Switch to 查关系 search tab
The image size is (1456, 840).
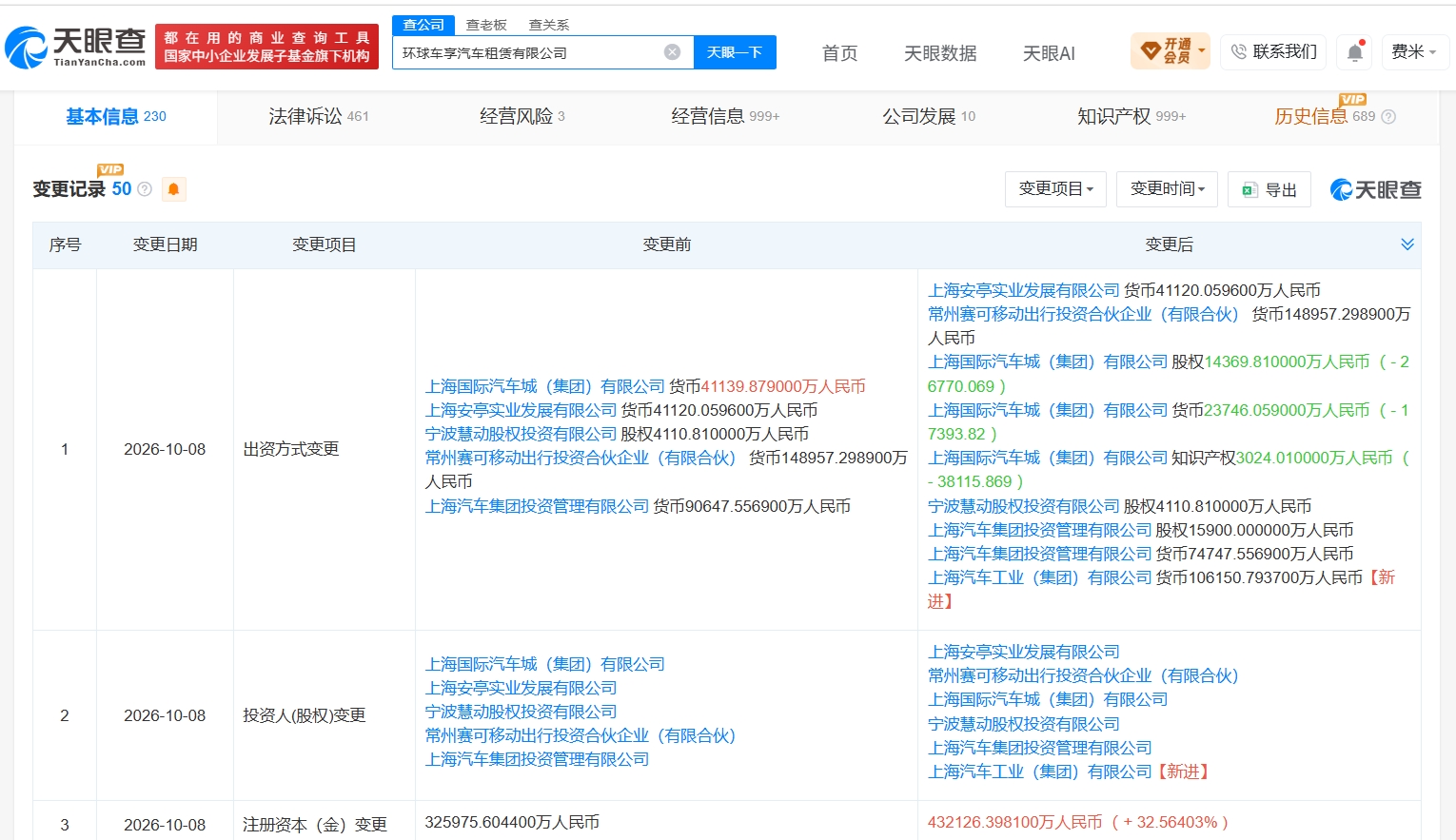[x=549, y=25]
